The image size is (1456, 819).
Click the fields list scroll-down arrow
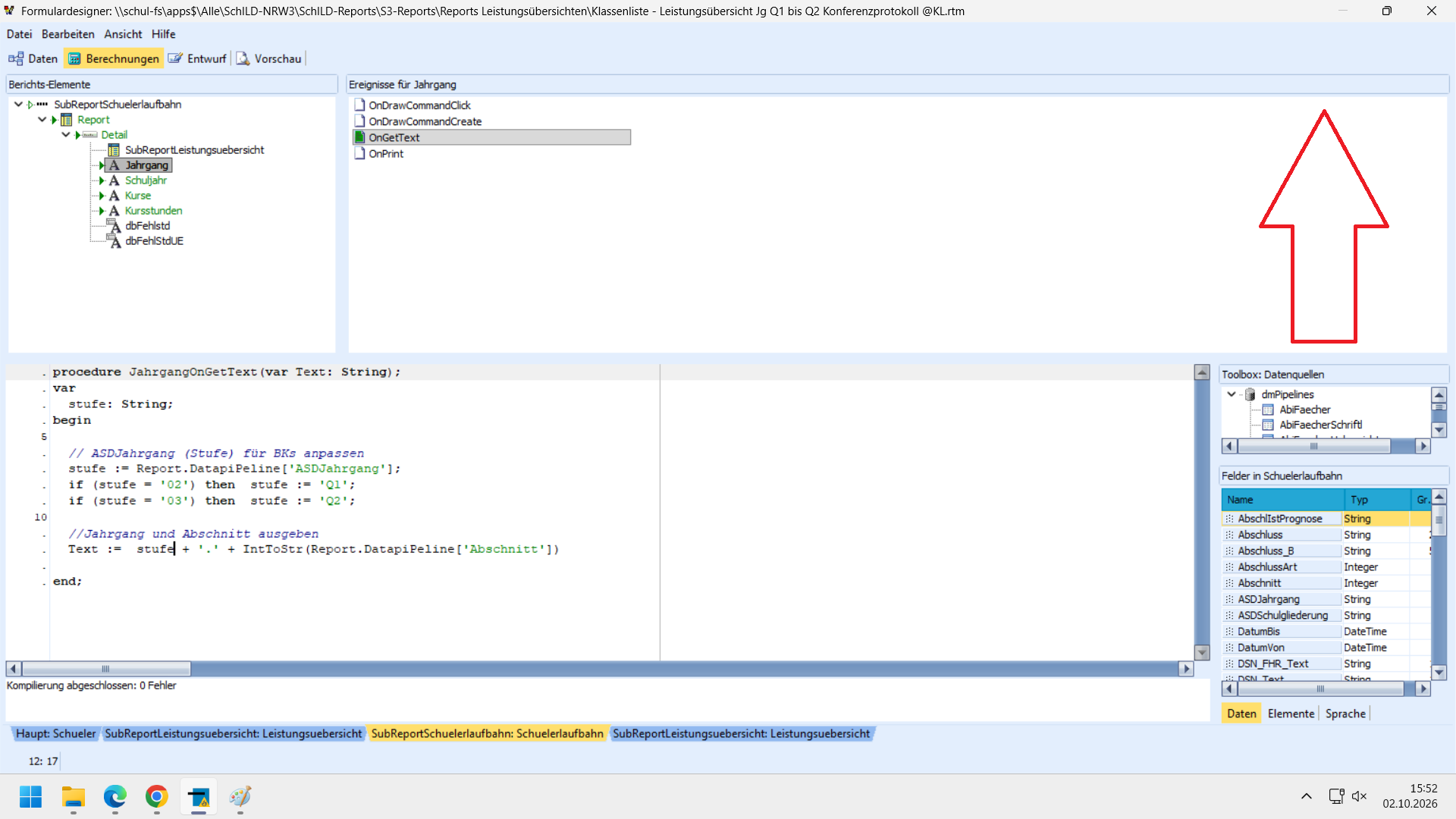point(1439,673)
